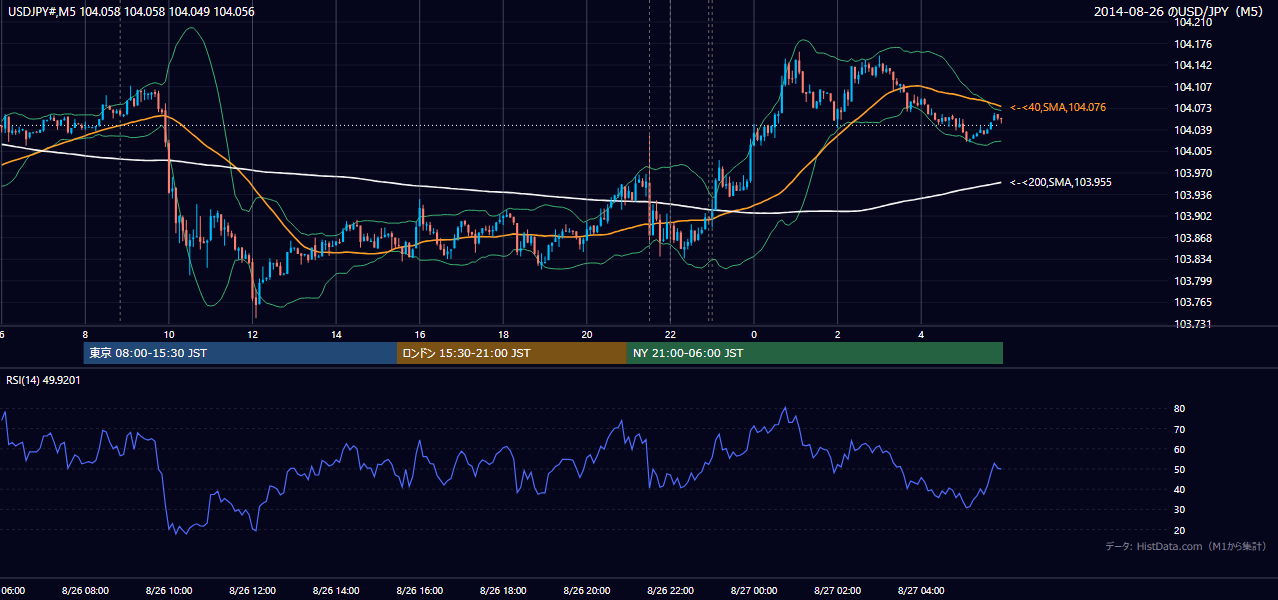The height and width of the screenshot is (600, 1278).
Task: Click the RSI axis value 70
Action: point(1179,429)
